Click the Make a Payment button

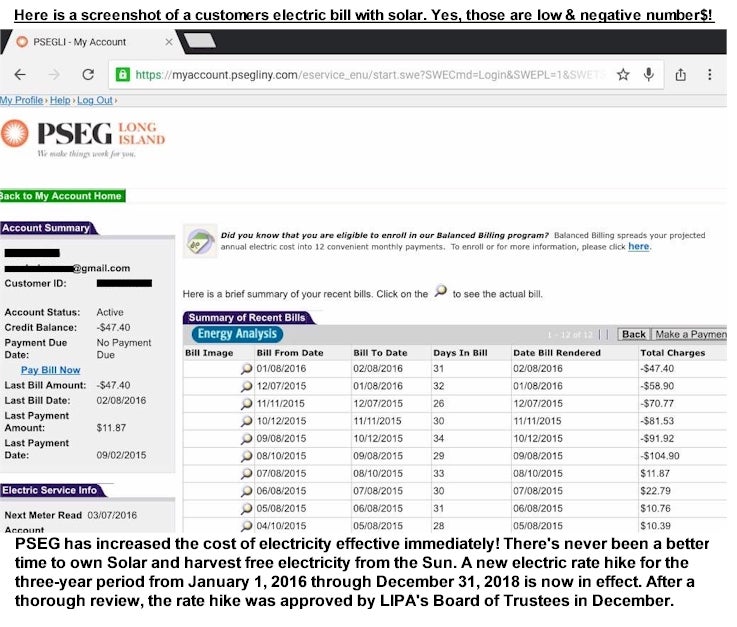pos(690,334)
